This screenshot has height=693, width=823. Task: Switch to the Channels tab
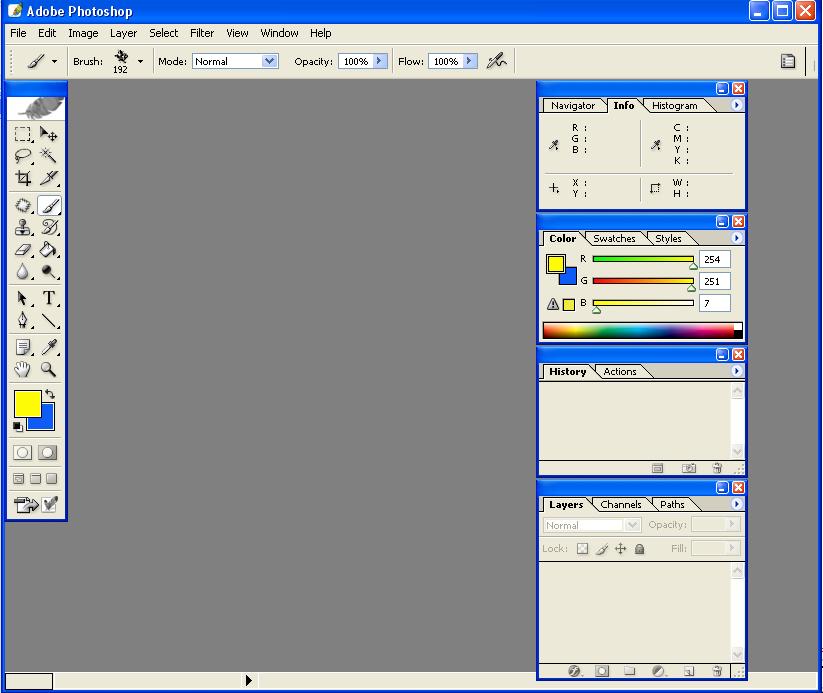(x=620, y=505)
